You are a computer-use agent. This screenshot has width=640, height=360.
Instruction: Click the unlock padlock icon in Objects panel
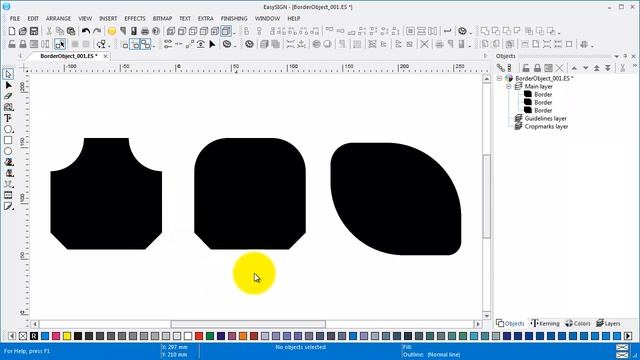pos(526,68)
